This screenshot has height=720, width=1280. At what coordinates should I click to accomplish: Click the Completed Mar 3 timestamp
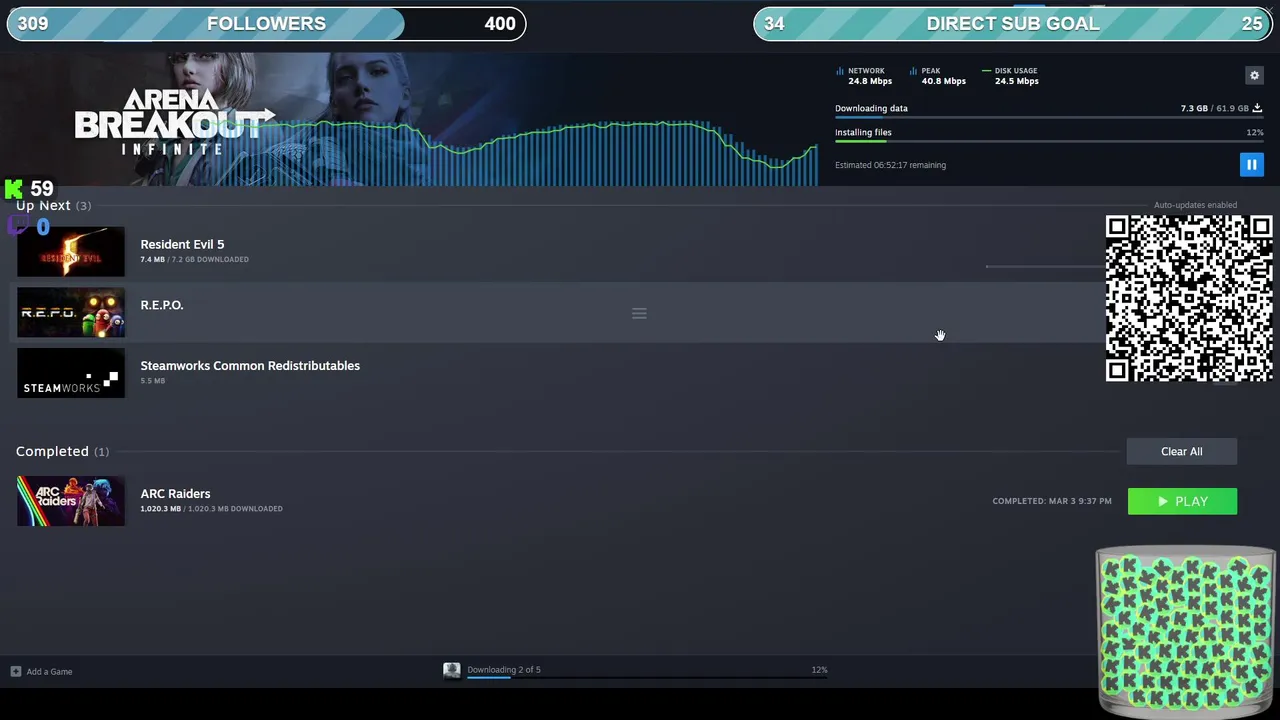tap(1052, 501)
